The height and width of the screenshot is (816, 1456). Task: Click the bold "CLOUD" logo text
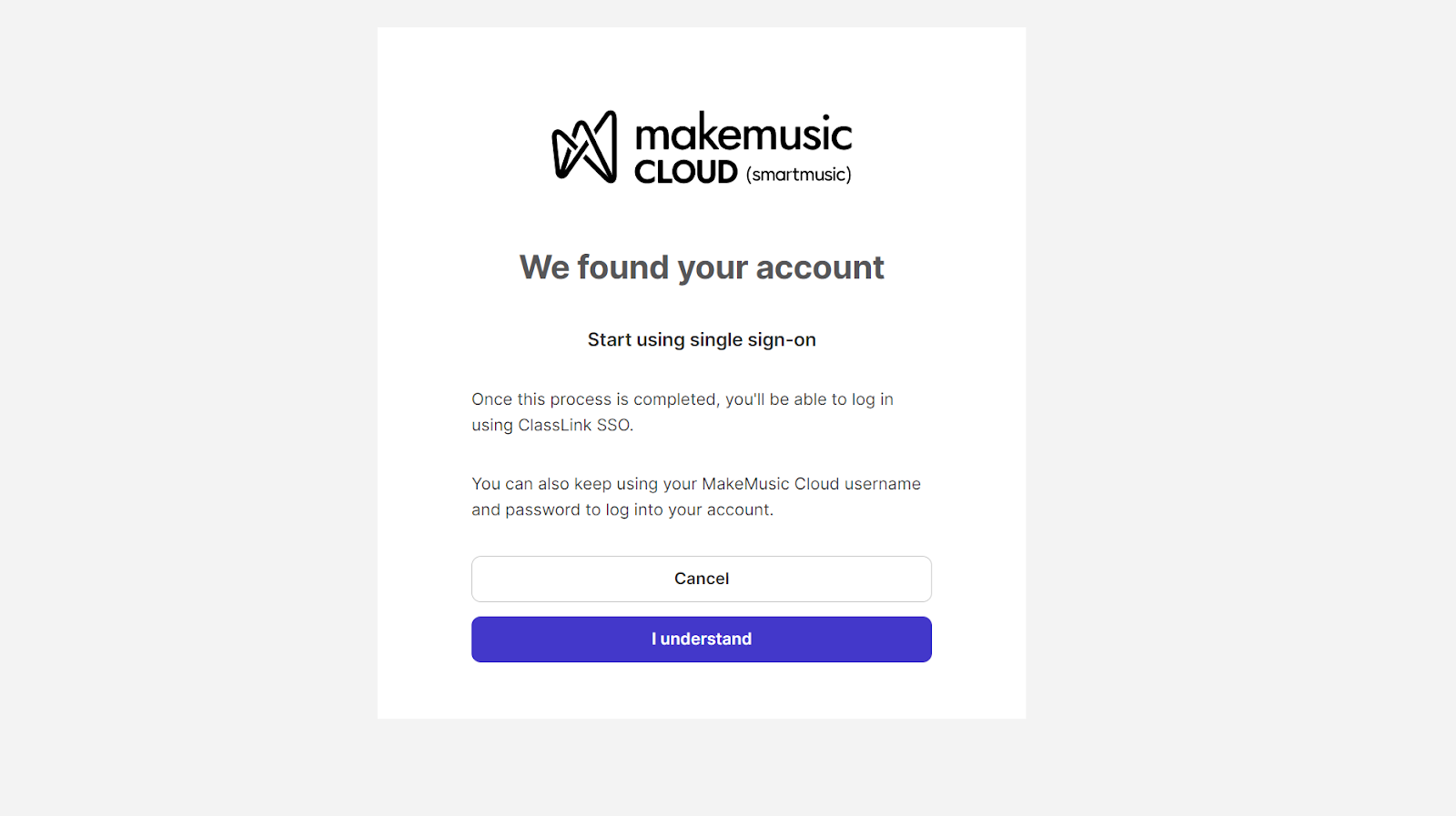(686, 172)
